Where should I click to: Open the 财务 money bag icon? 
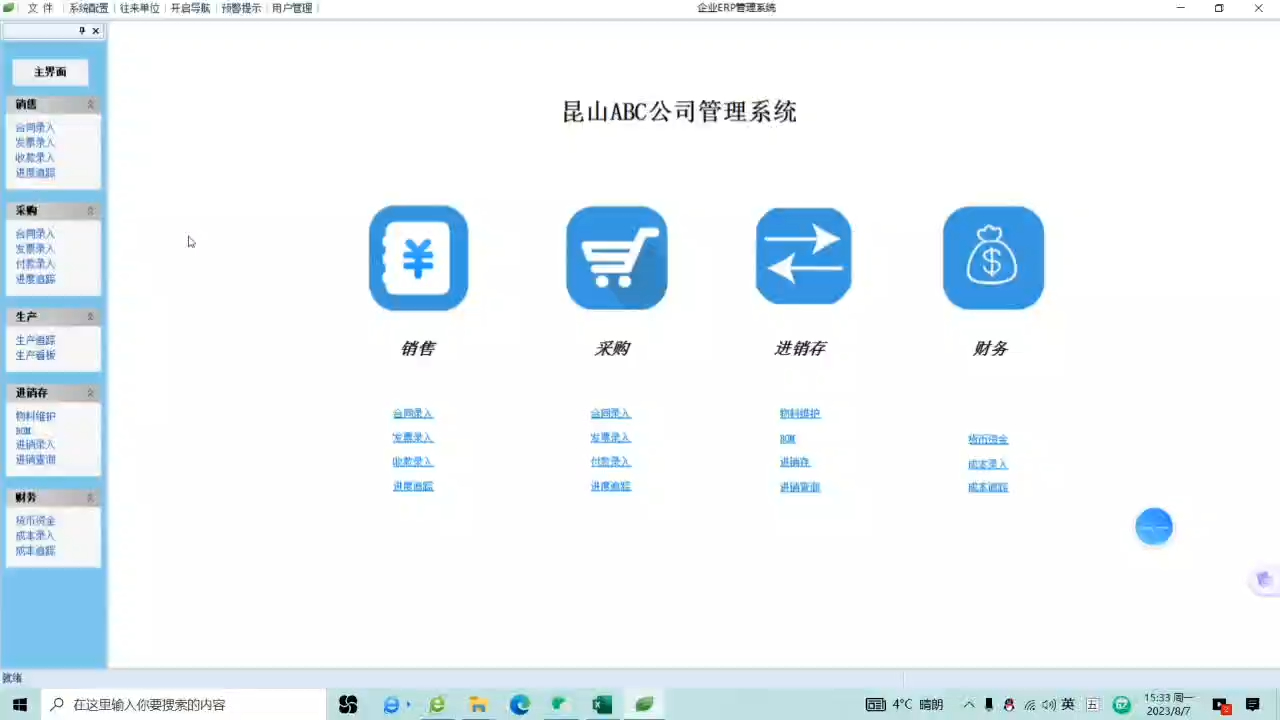tap(993, 257)
